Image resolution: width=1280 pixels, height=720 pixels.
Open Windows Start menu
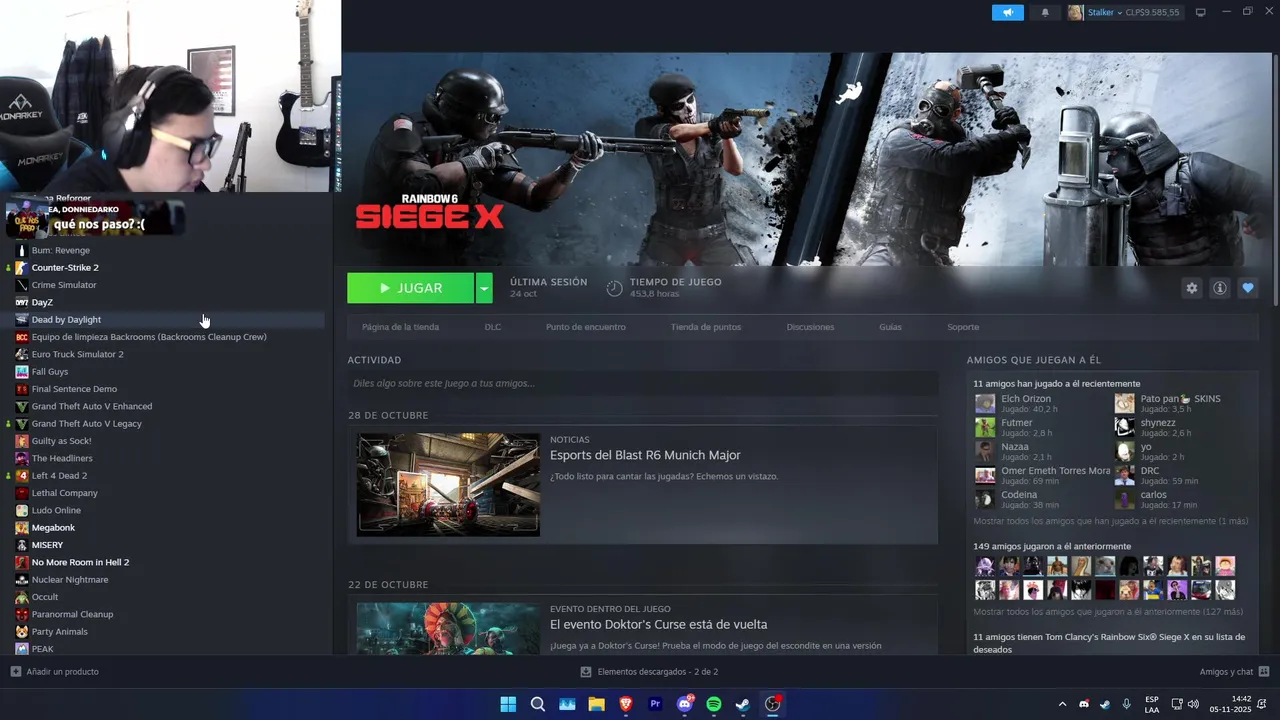click(x=508, y=704)
